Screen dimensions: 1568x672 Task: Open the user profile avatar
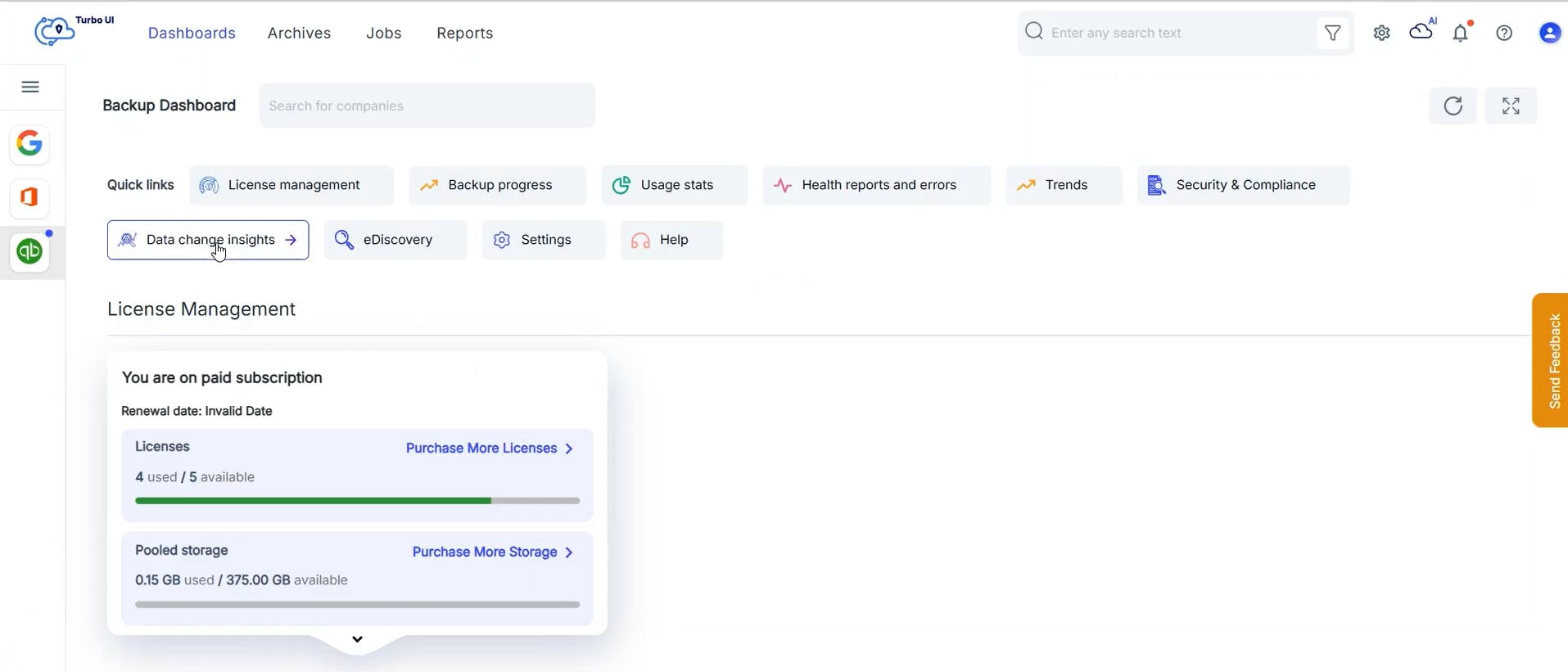1549,34
